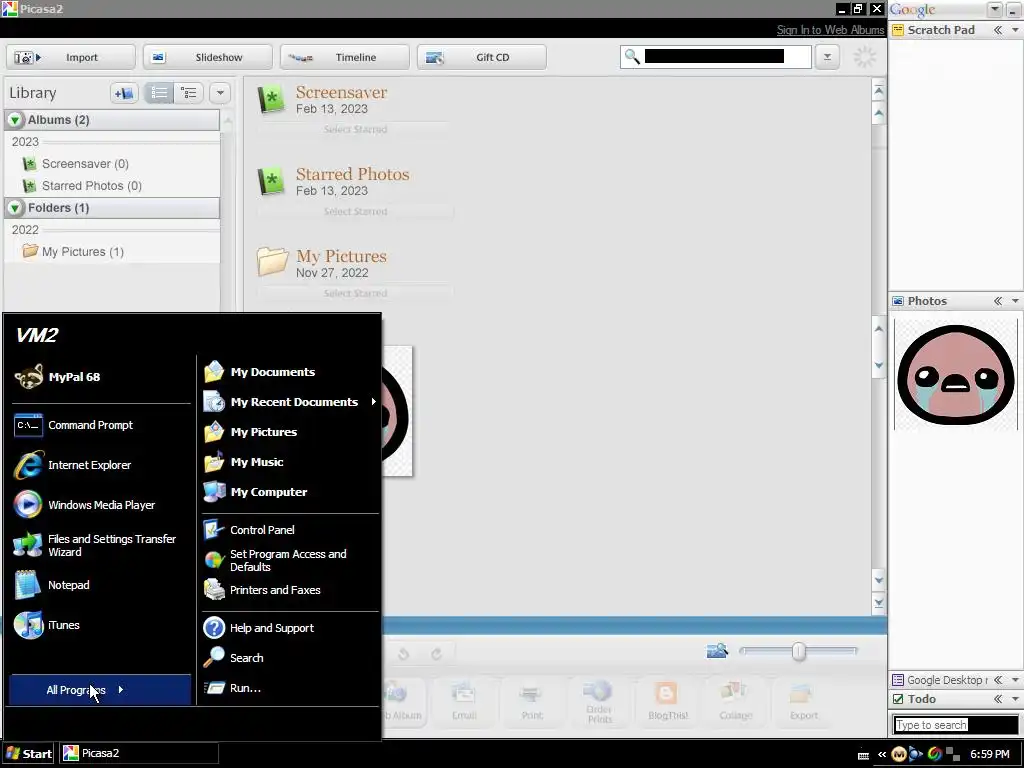Click the Import button in Picasa
The image size is (1024, 768).
pos(71,57)
